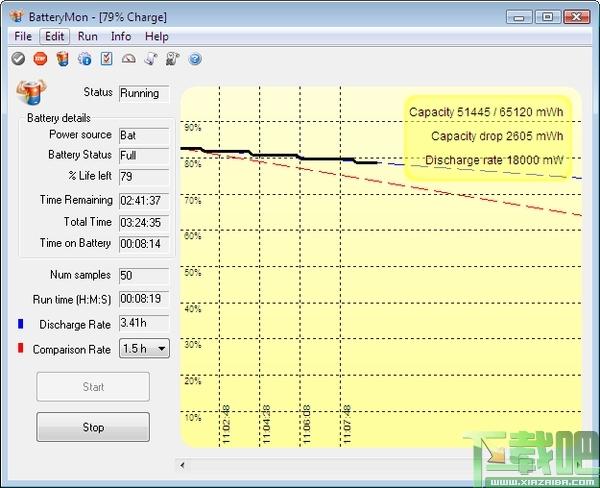Click the gray checkmark start toolbar icon

[18, 59]
